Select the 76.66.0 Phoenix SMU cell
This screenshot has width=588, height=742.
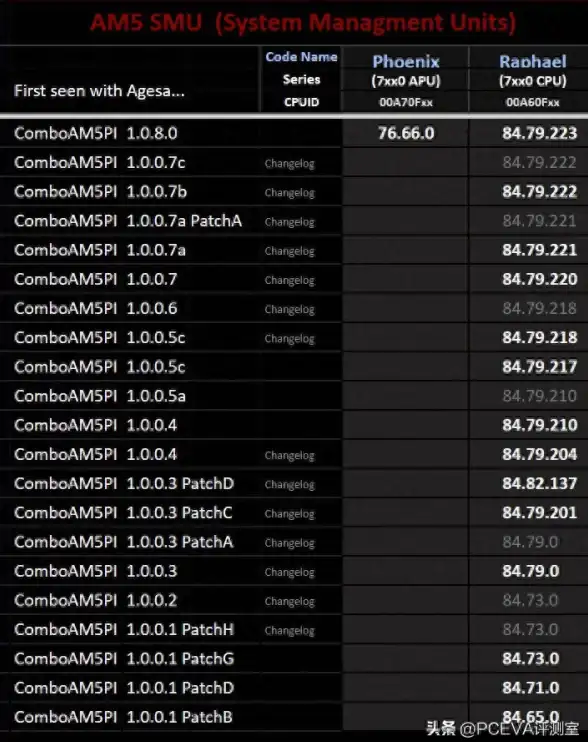point(406,133)
